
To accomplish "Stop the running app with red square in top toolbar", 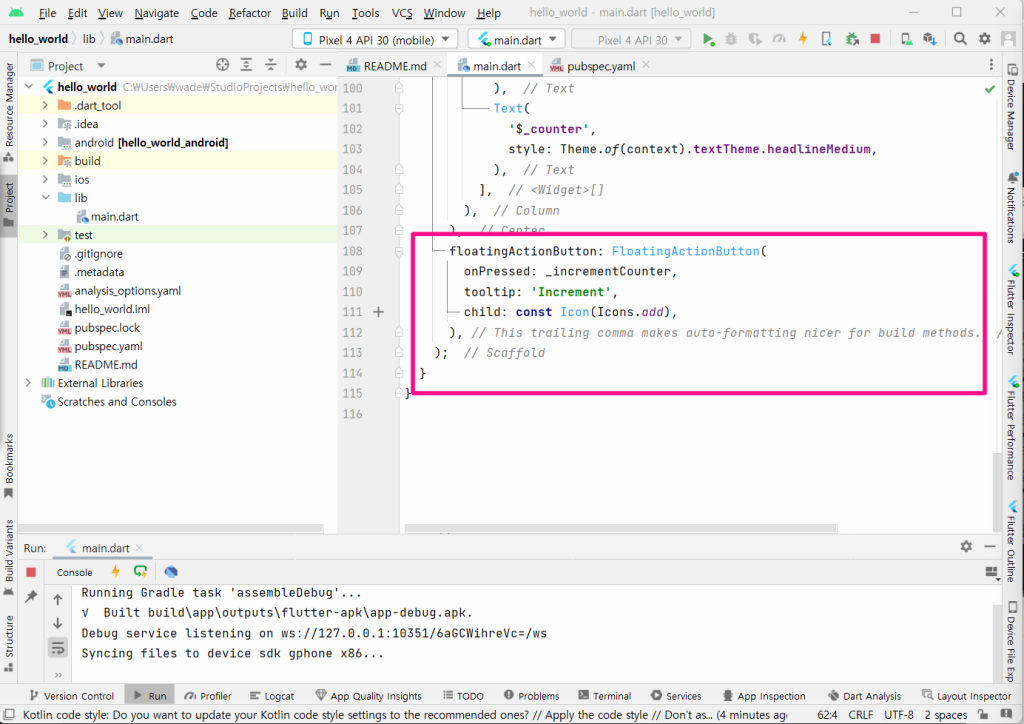I will (875, 39).
